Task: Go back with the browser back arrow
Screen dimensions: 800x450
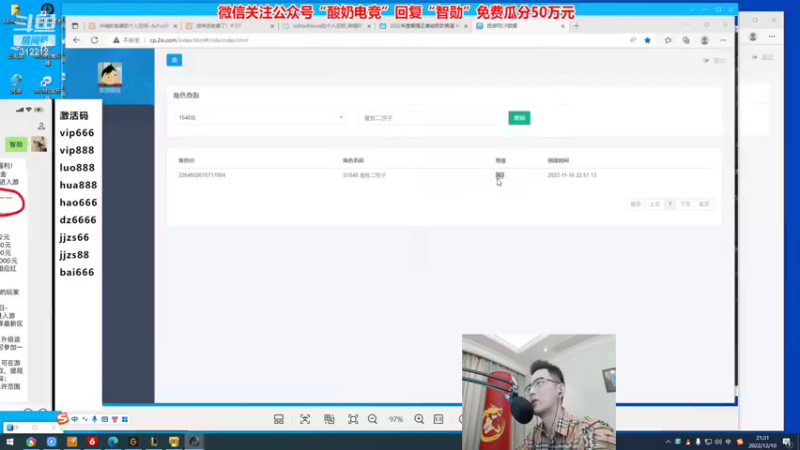Action: click(77, 40)
